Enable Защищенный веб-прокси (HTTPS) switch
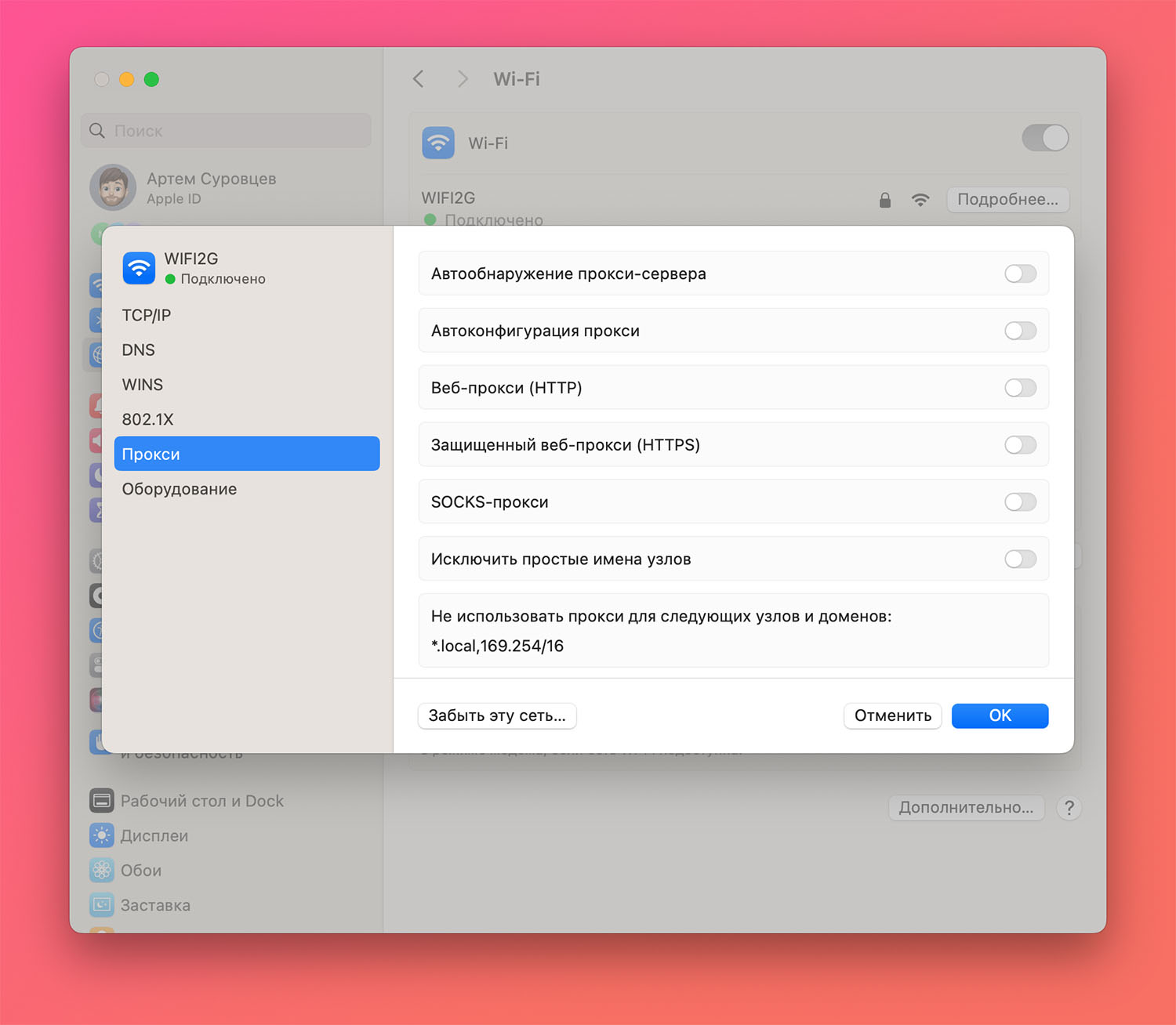The height and width of the screenshot is (1025, 1176). click(1021, 445)
